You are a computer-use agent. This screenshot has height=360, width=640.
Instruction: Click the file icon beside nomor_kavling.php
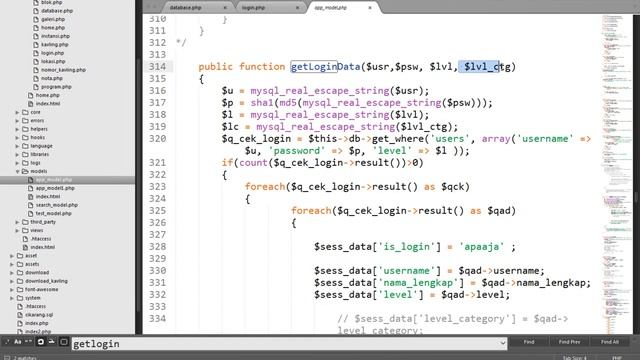pyautogui.click(x=36, y=70)
